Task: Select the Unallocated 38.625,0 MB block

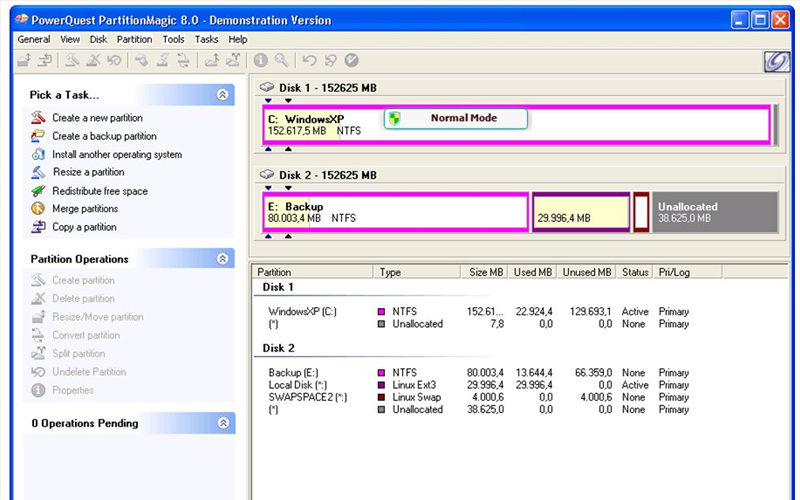Action: tap(715, 212)
